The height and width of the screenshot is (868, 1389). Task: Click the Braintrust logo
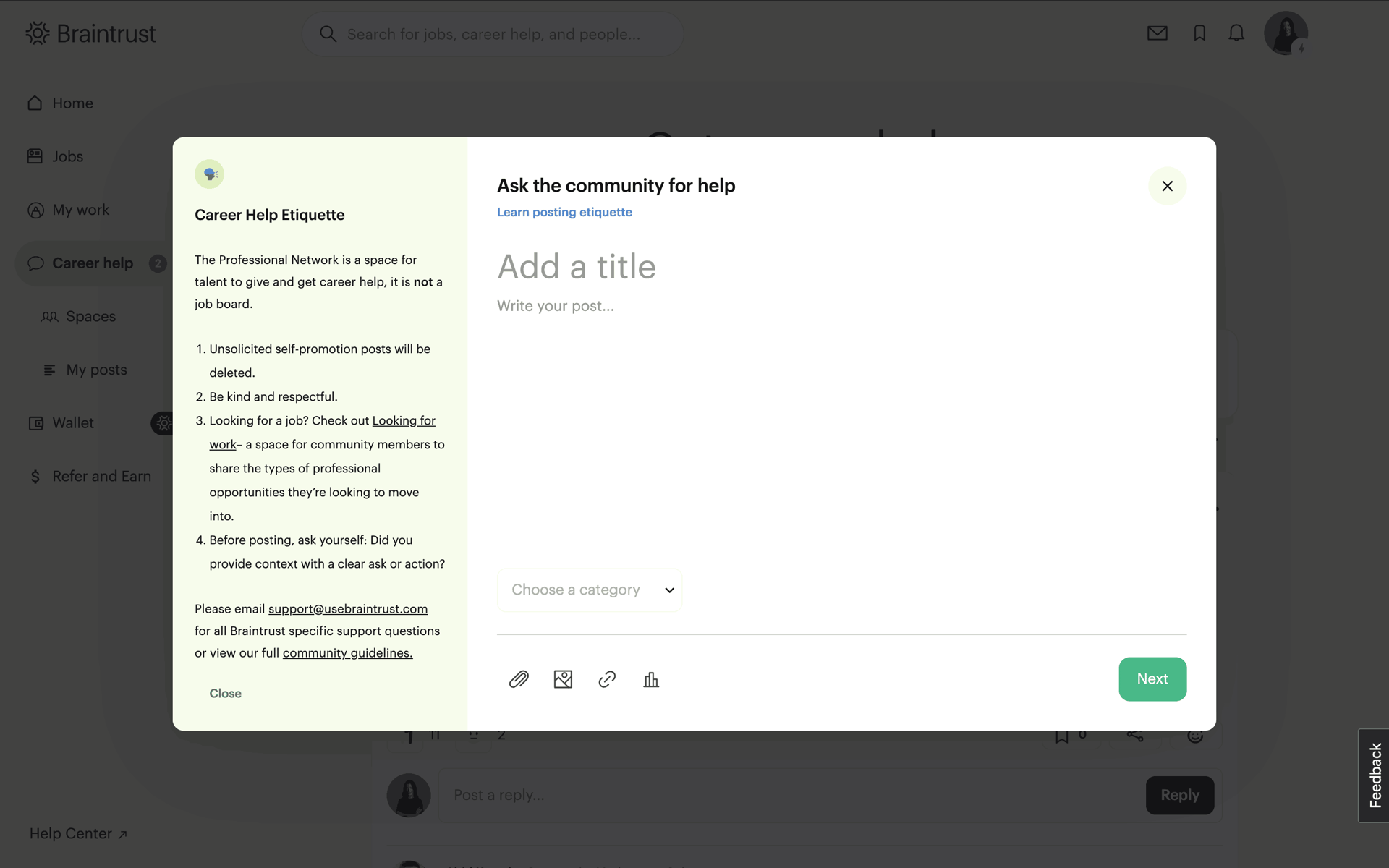pos(91,33)
